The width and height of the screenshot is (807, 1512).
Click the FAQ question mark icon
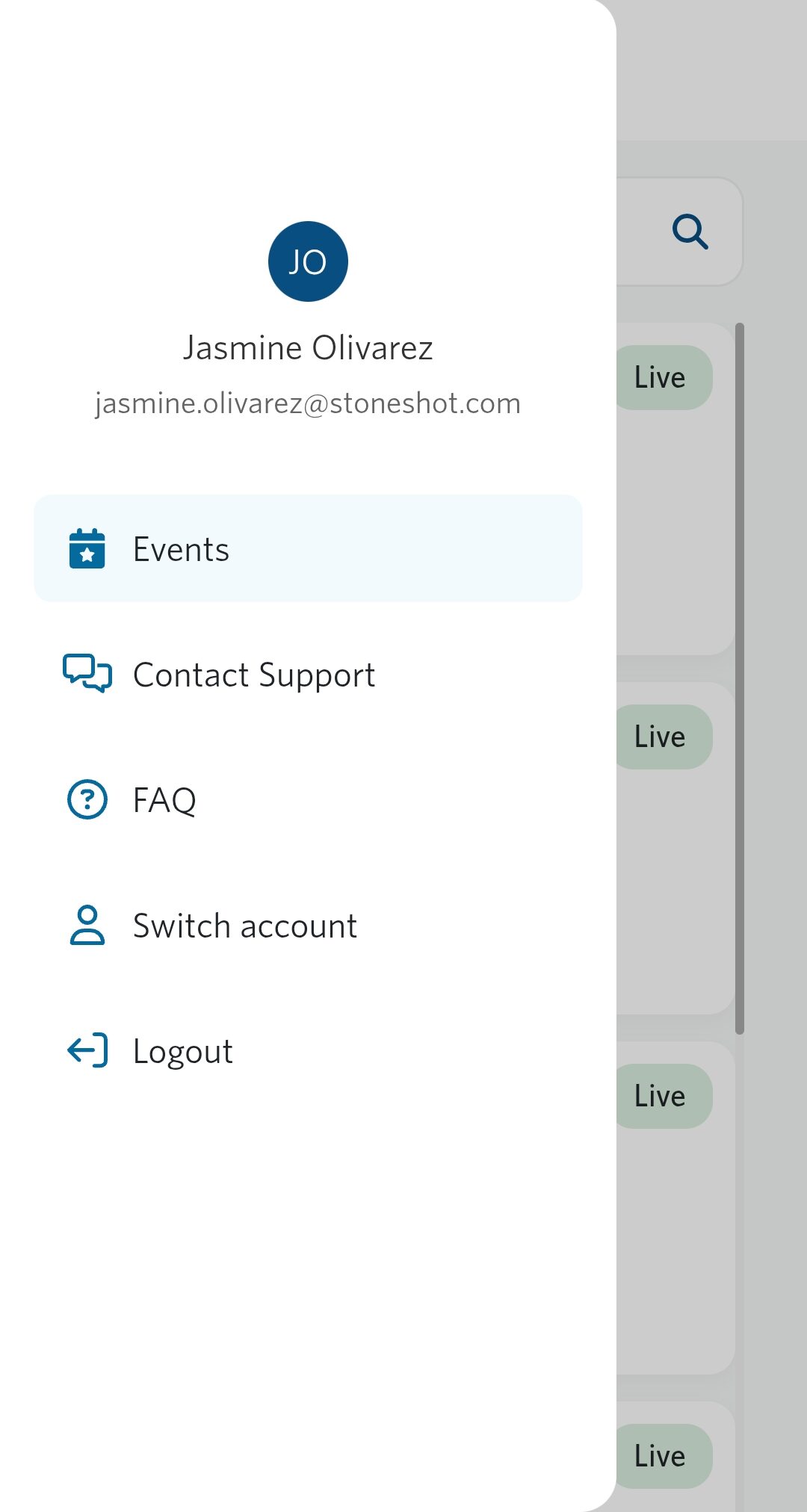coord(87,799)
